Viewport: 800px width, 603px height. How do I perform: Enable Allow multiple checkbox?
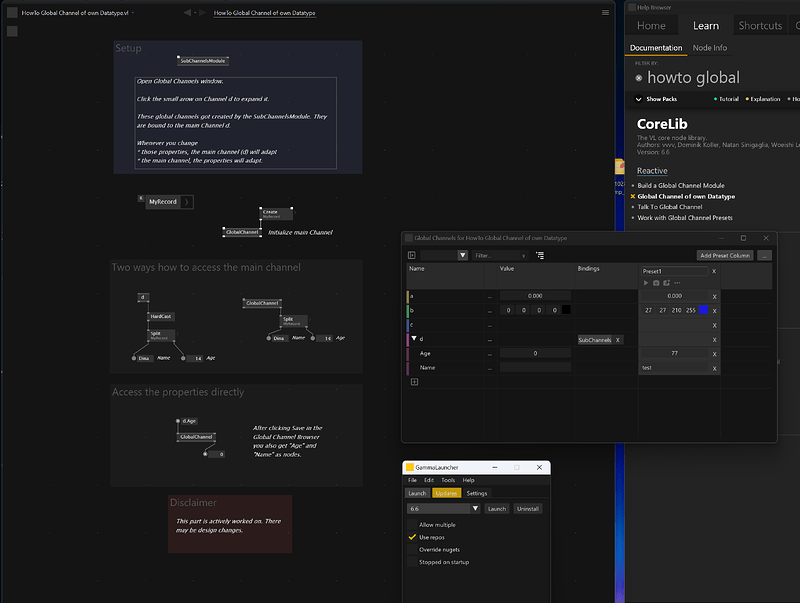[412, 524]
